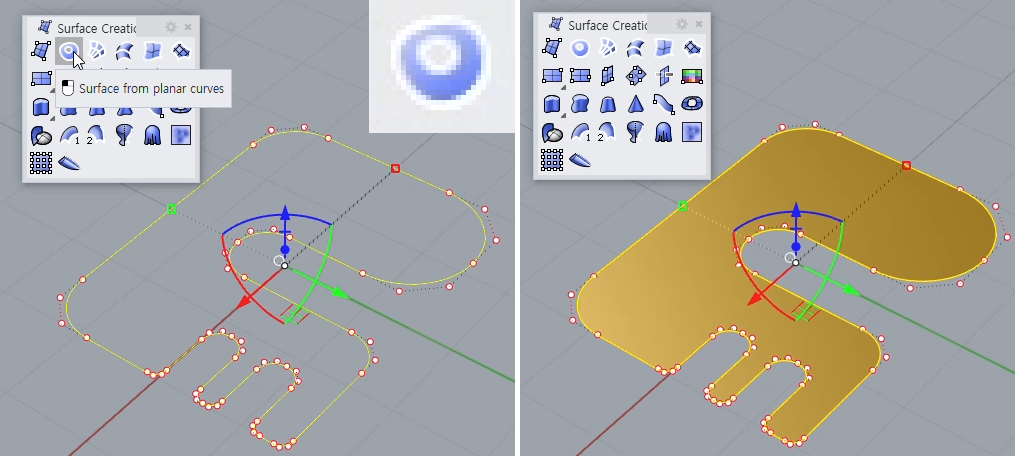
Task: Choose Revolve tool in wireframe view's panel
Action: coord(124,135)
